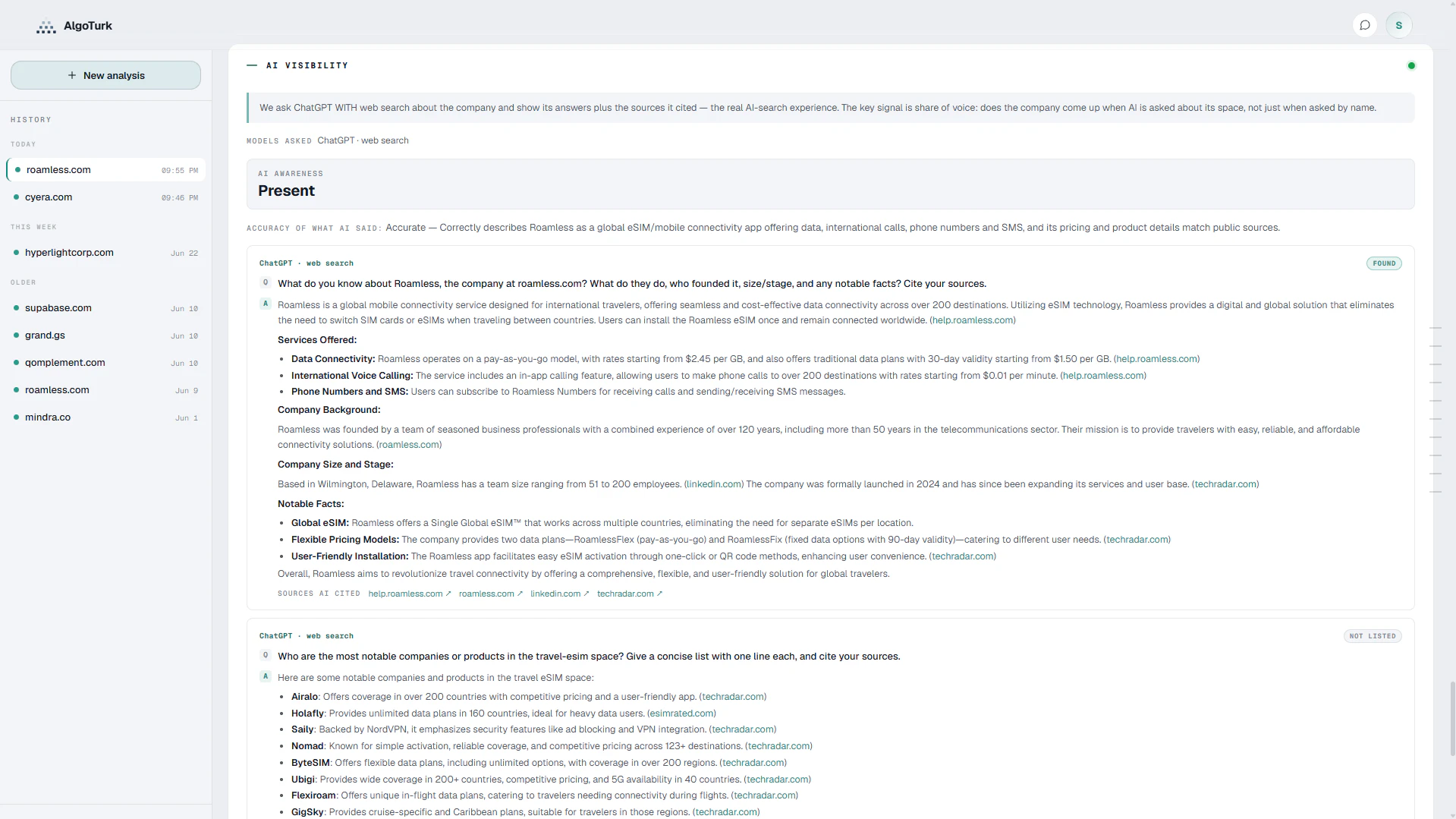1456x819 pixels.
Task: Click the FOUND status badge
Action: coord(1384,263)
